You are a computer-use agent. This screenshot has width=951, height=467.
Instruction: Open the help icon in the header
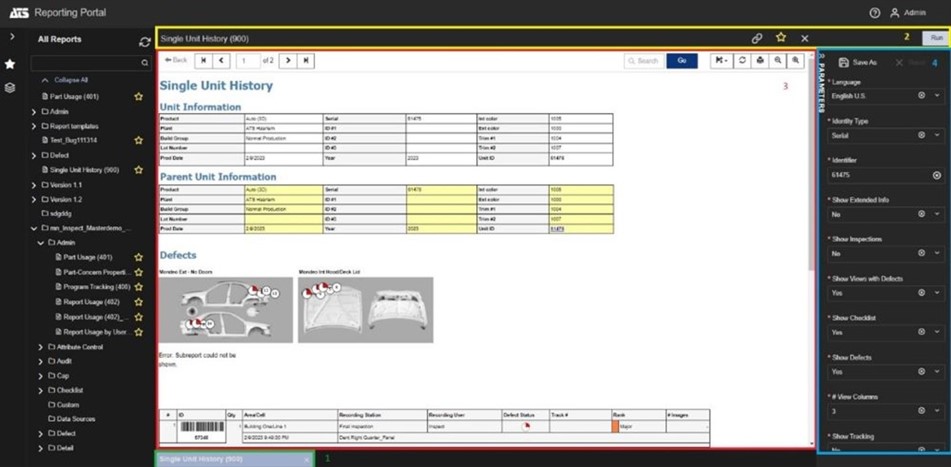[x=875, y=13]
